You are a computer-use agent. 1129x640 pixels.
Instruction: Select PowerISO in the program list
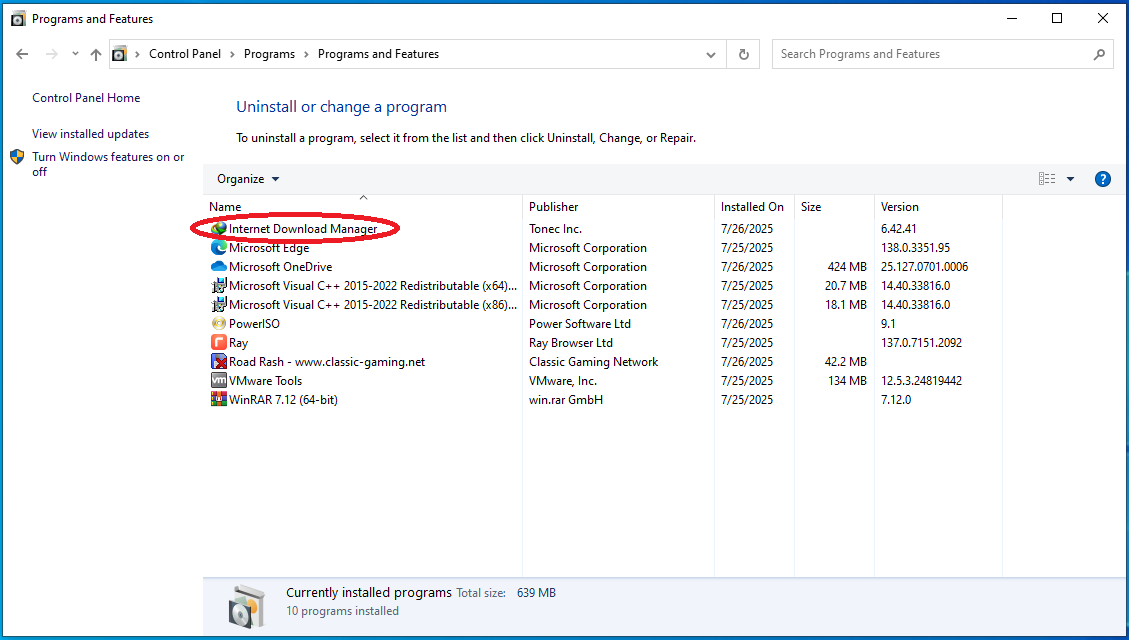tap(254, 324)
